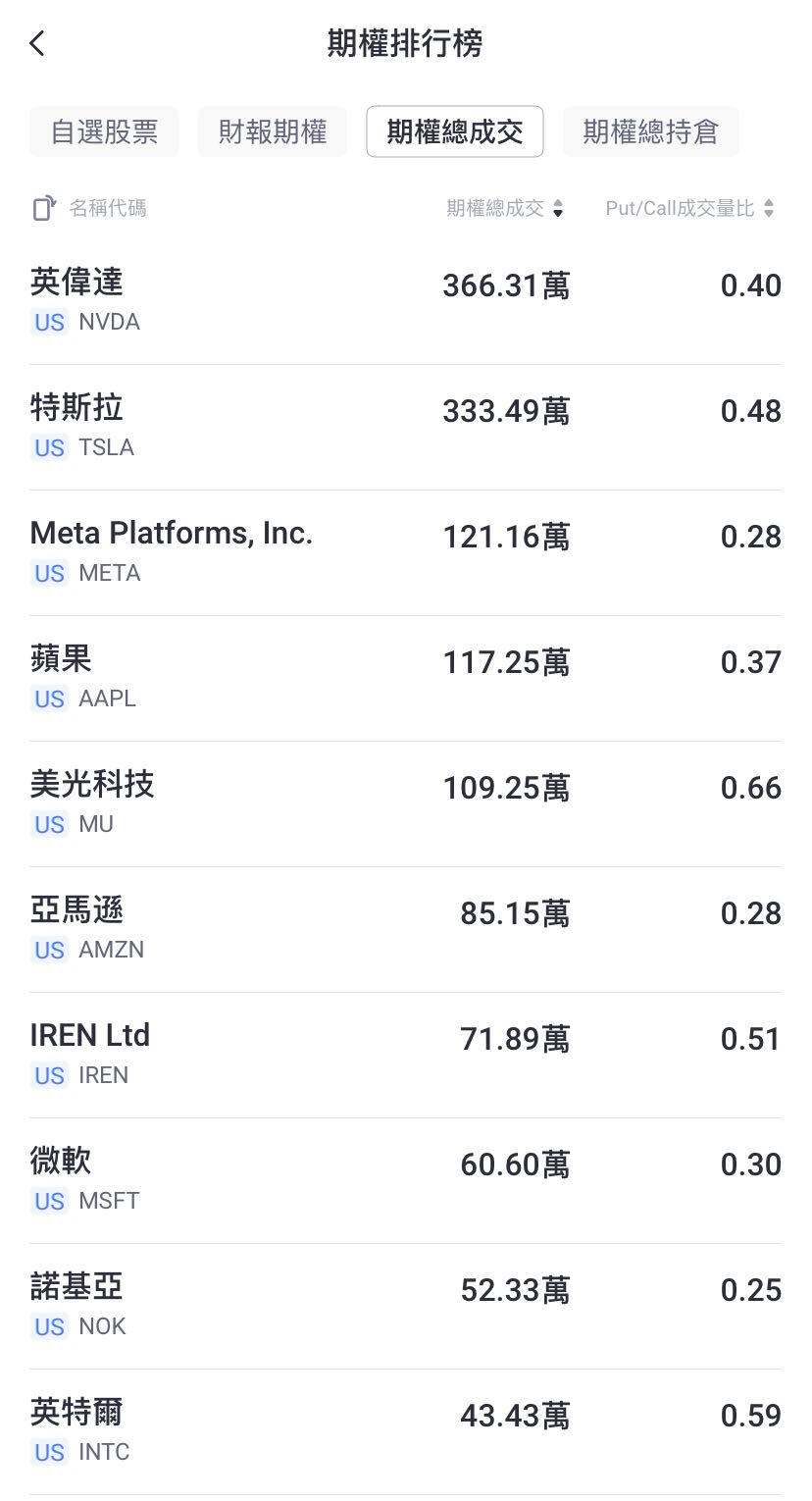The image size is (812, 1501).
Task: Select the 期權總成交 tab
Action: point(455,131)
